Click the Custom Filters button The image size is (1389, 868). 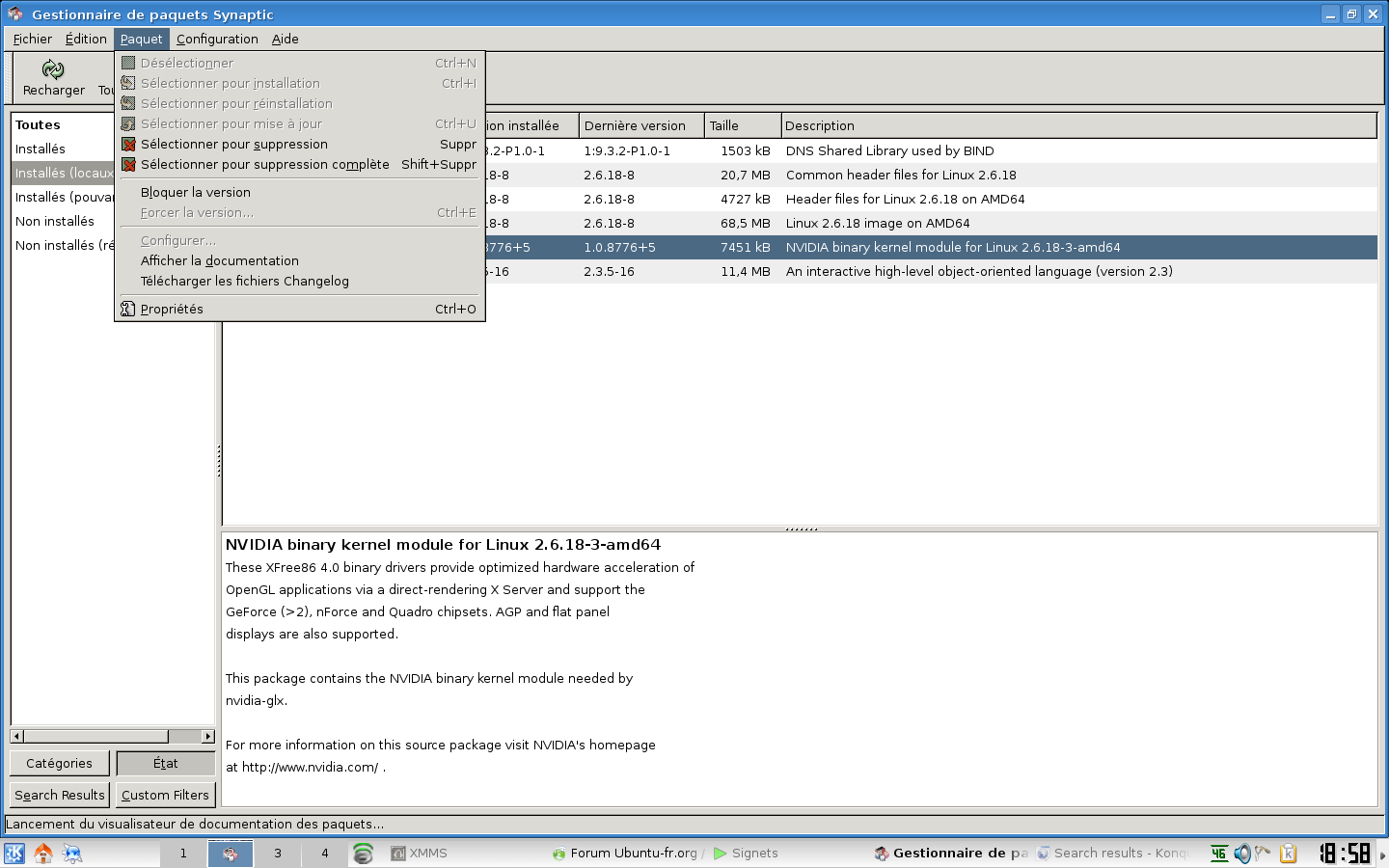[165, 795]
